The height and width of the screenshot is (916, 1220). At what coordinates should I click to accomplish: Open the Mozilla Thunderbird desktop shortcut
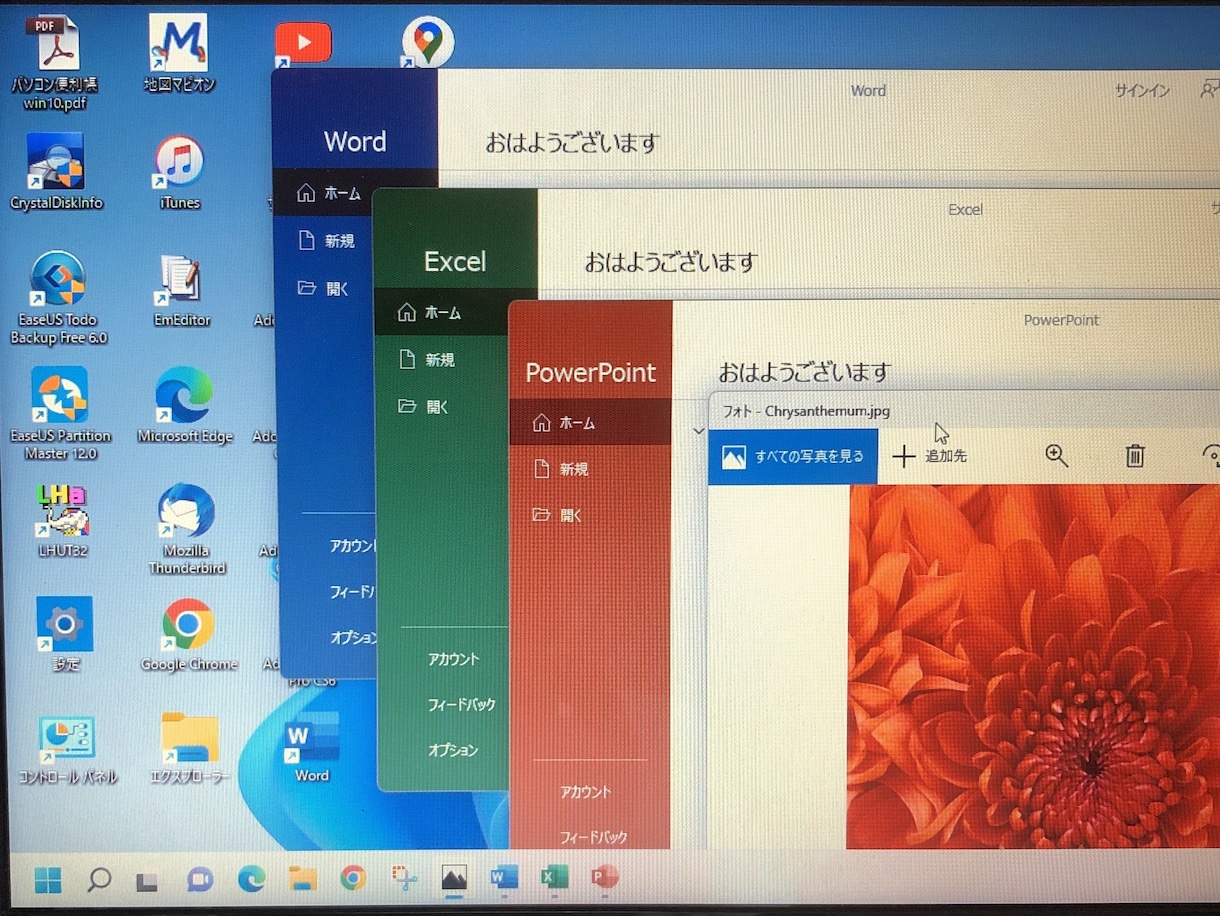187,529
